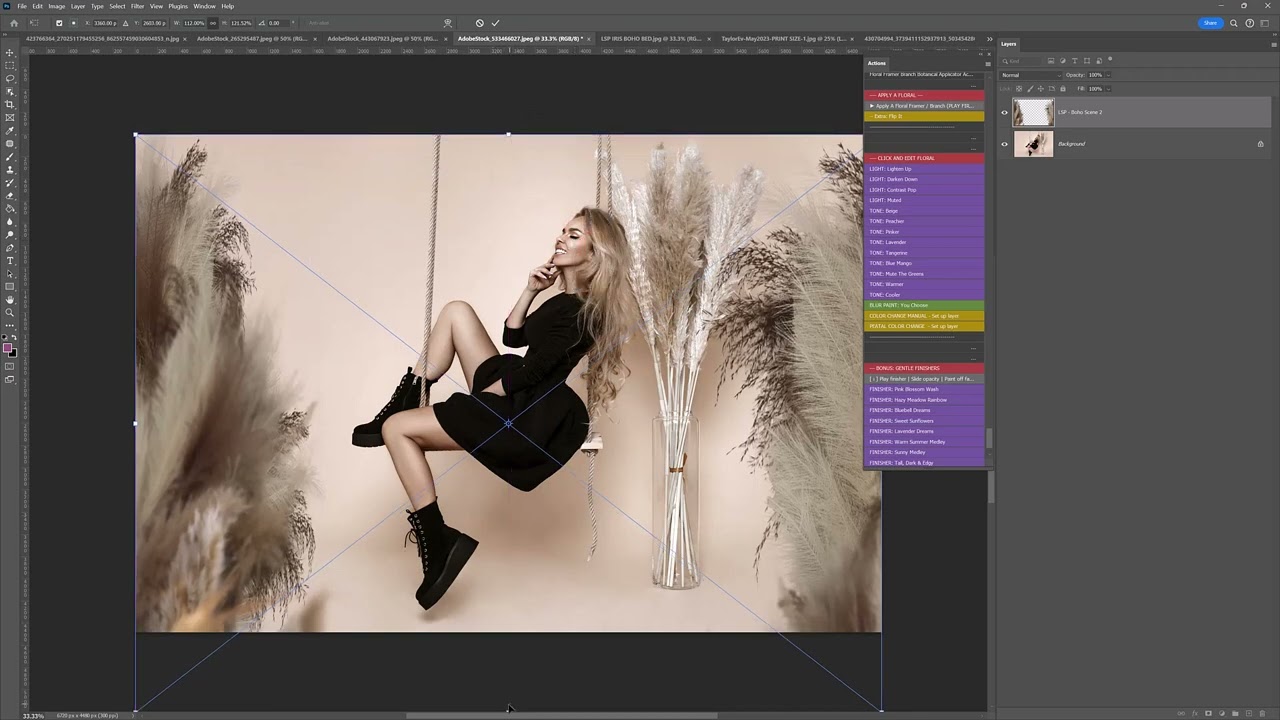This screenshot has height=720, width=1280.
Task: Click the foreground color swatch
Action: point(8,348)
